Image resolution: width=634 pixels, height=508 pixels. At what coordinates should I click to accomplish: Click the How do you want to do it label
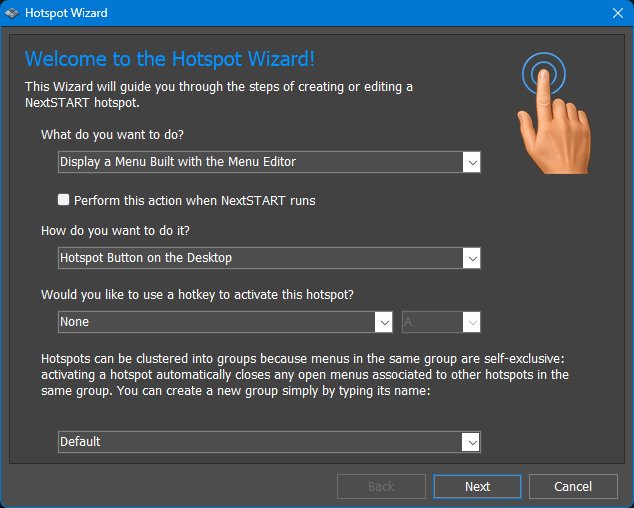[115, 231]
